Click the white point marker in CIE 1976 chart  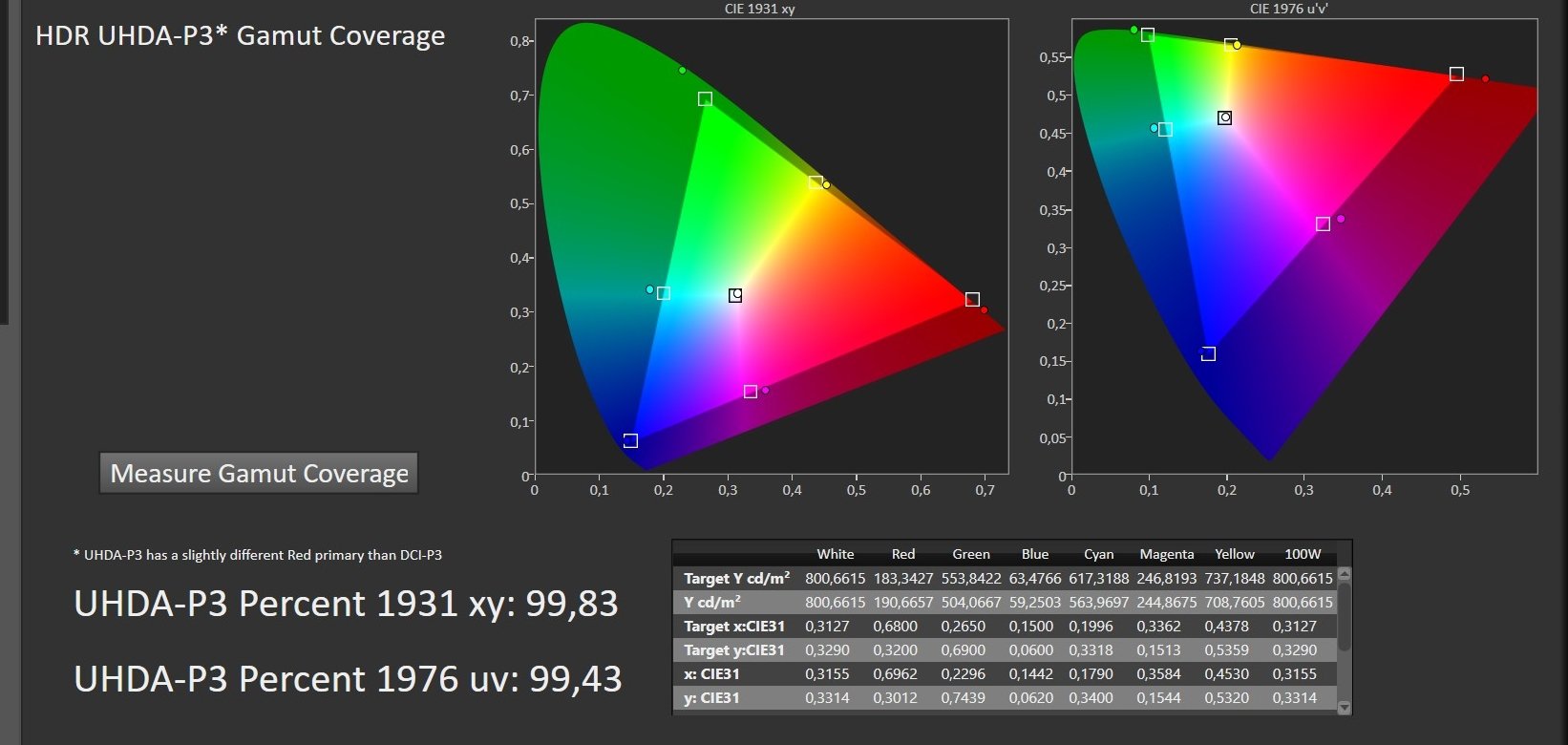click(1225, 118)
